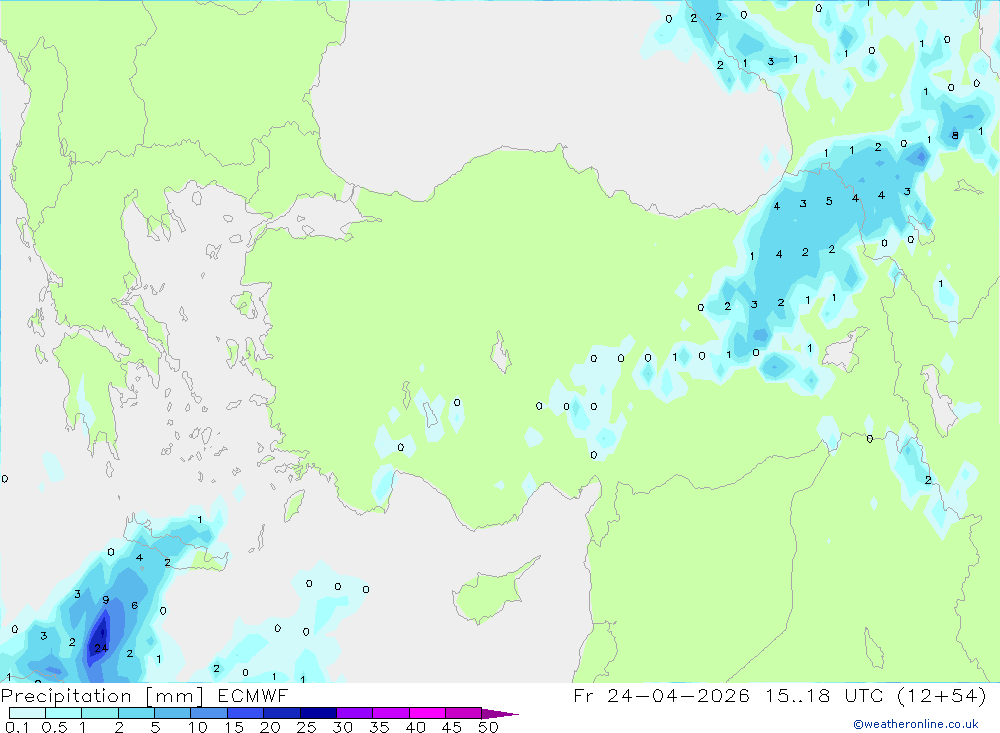
Task: Click the legend scale label '0.5'
Action: 54,727
